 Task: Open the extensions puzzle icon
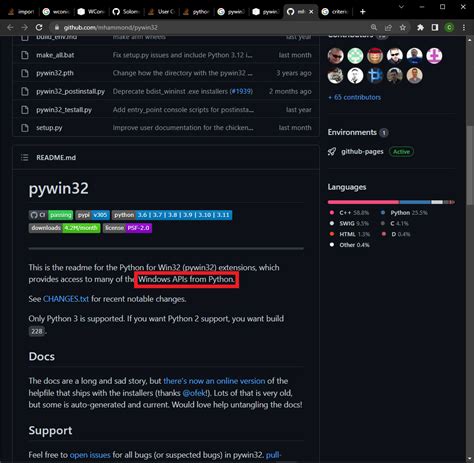click(420, 27)
